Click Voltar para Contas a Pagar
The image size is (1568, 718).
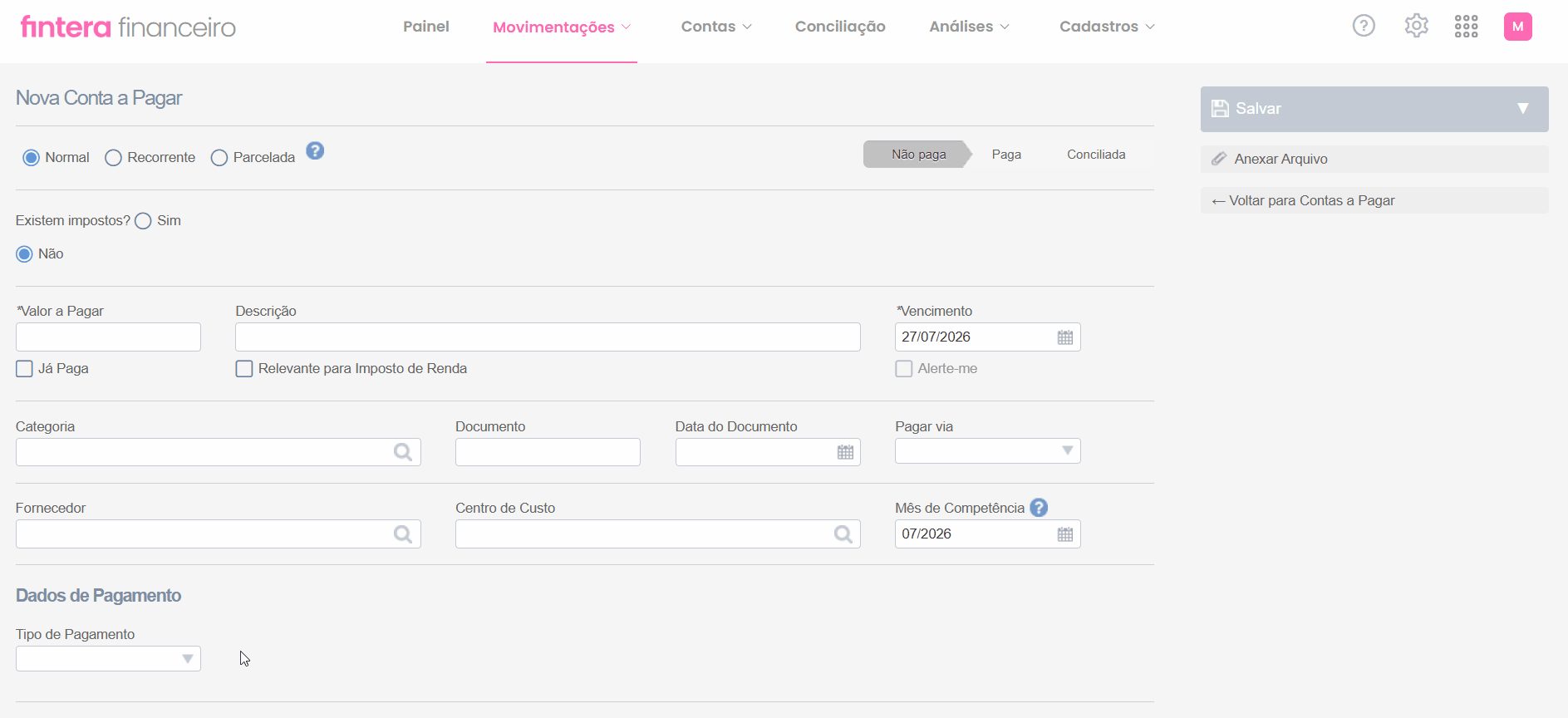(x=1374, y=200)
